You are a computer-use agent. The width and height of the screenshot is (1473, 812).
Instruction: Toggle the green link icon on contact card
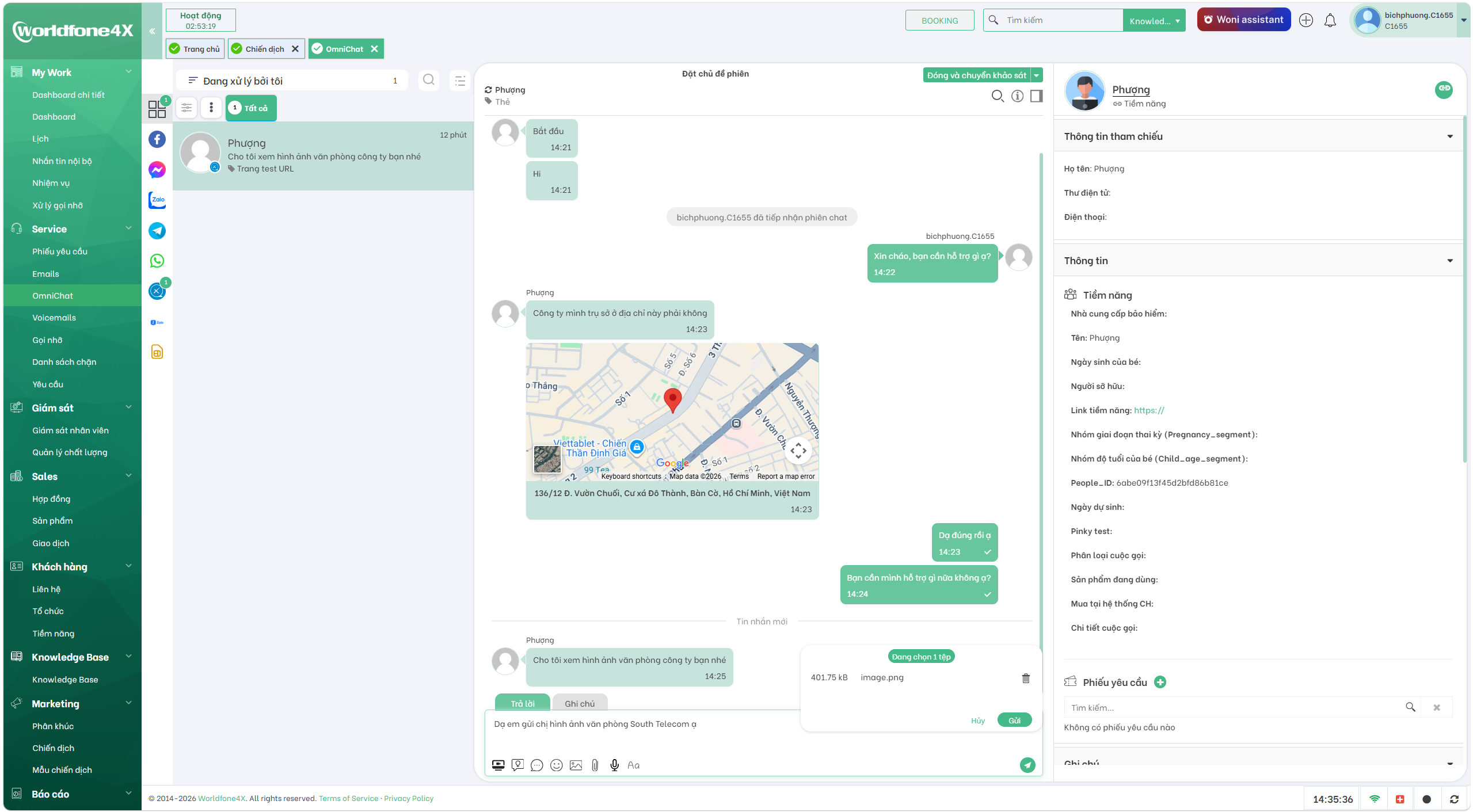pyautogui.click(x=1443, y=89)
